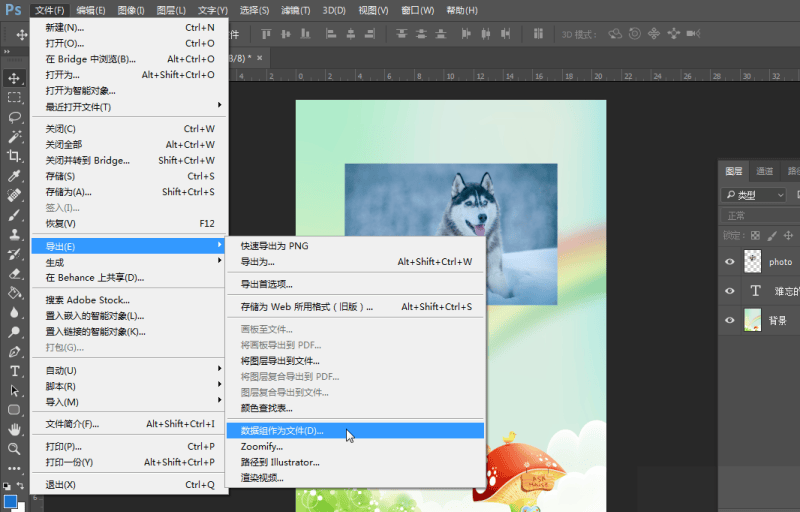Select the Hand tool
The height and width of the screenshot is (512, 800).
pyautogui.click(x=14, y=429)
